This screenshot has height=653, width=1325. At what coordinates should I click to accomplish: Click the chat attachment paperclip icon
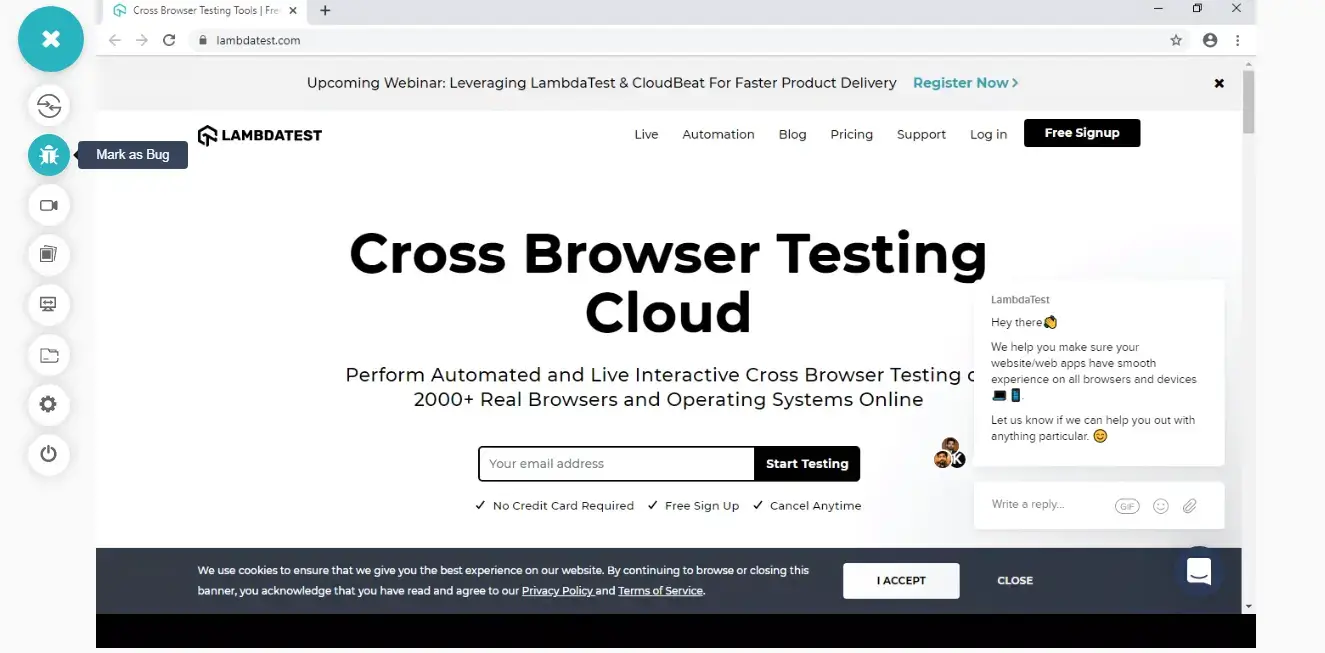click(1189, 506)
